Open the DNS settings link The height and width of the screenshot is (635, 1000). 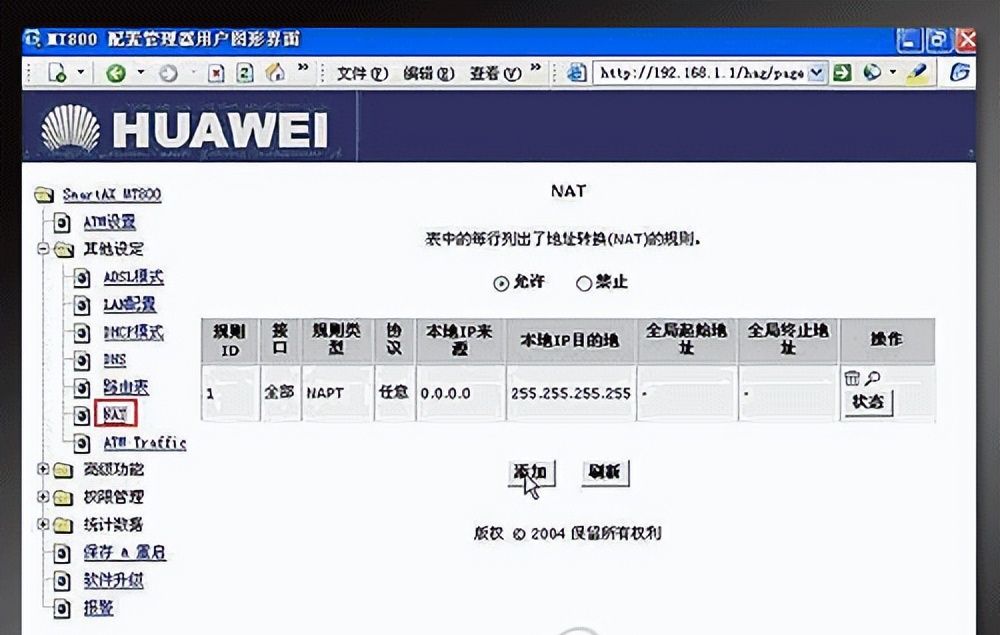point(115,360)
